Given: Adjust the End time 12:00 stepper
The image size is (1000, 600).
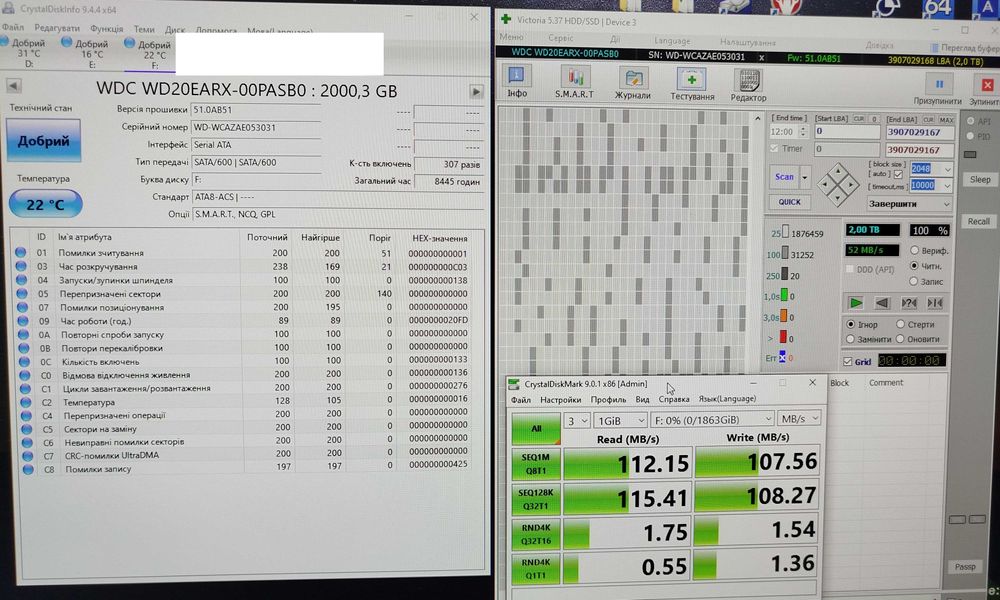Looking at the screenshot, I should tap(803, 132).
